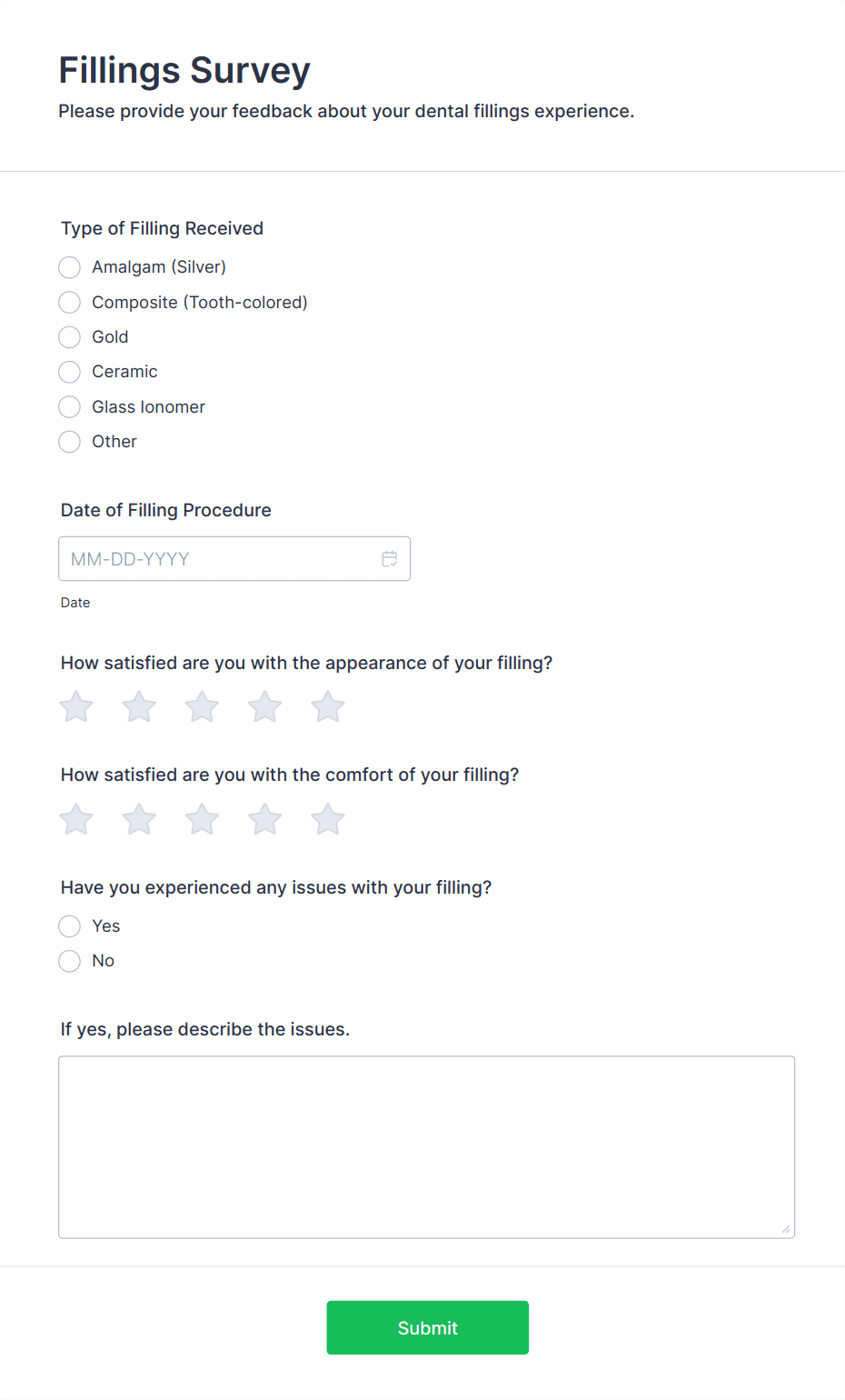
Task: Choose Other filling type
Action: coord(70,442)
